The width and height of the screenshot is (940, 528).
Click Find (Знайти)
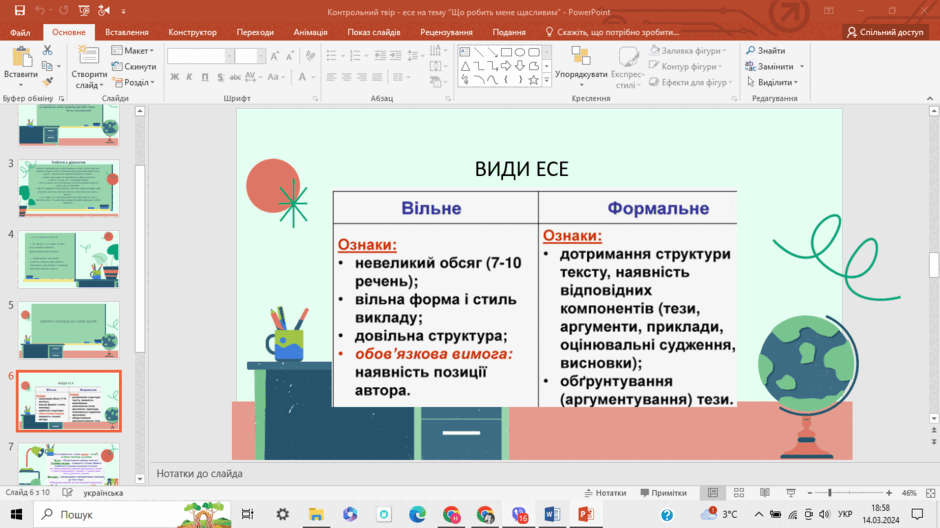766,50
